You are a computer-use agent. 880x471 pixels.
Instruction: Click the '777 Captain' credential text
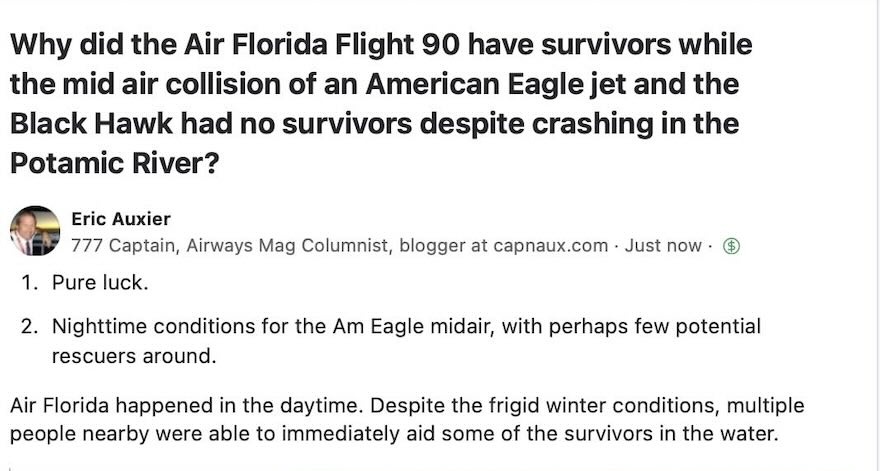coord(123,246)
